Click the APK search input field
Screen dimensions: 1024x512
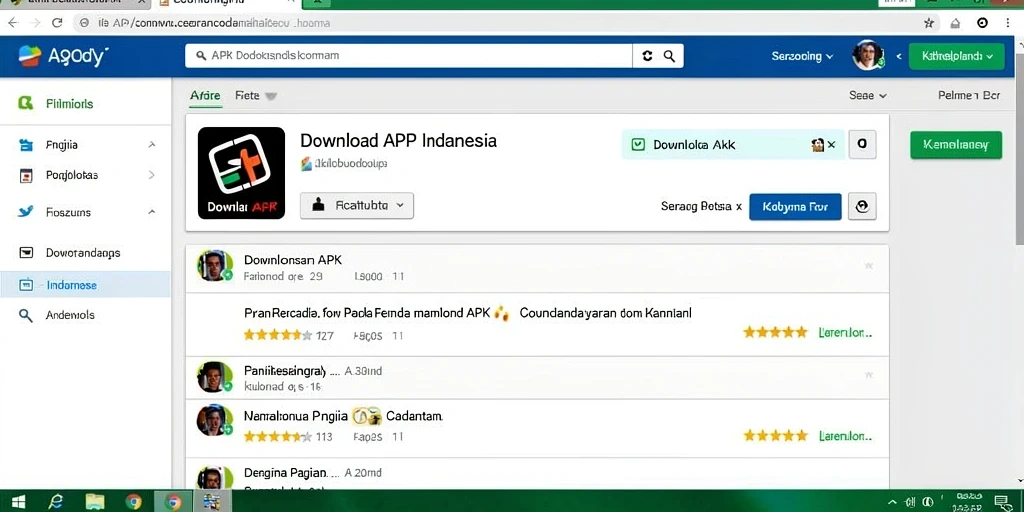click(409, 56)
